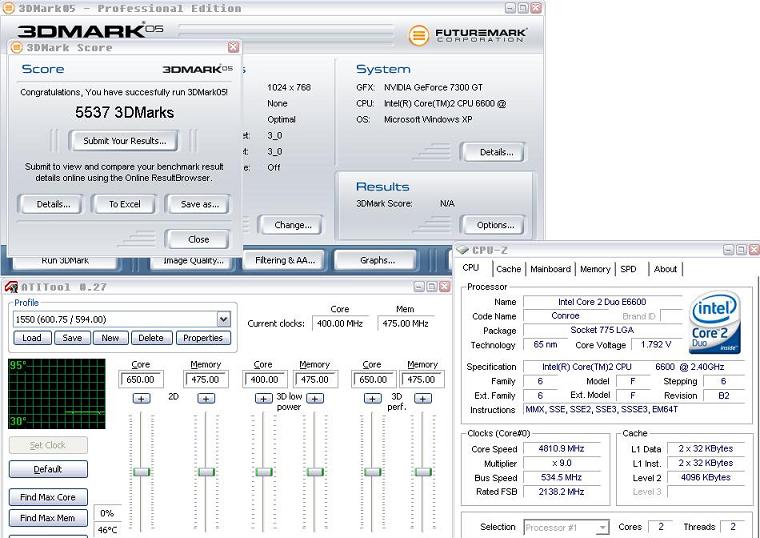Click the 3D low power Memory field
Image resolution: width=760 pixels, height=538 pixels.
(315, 379)
